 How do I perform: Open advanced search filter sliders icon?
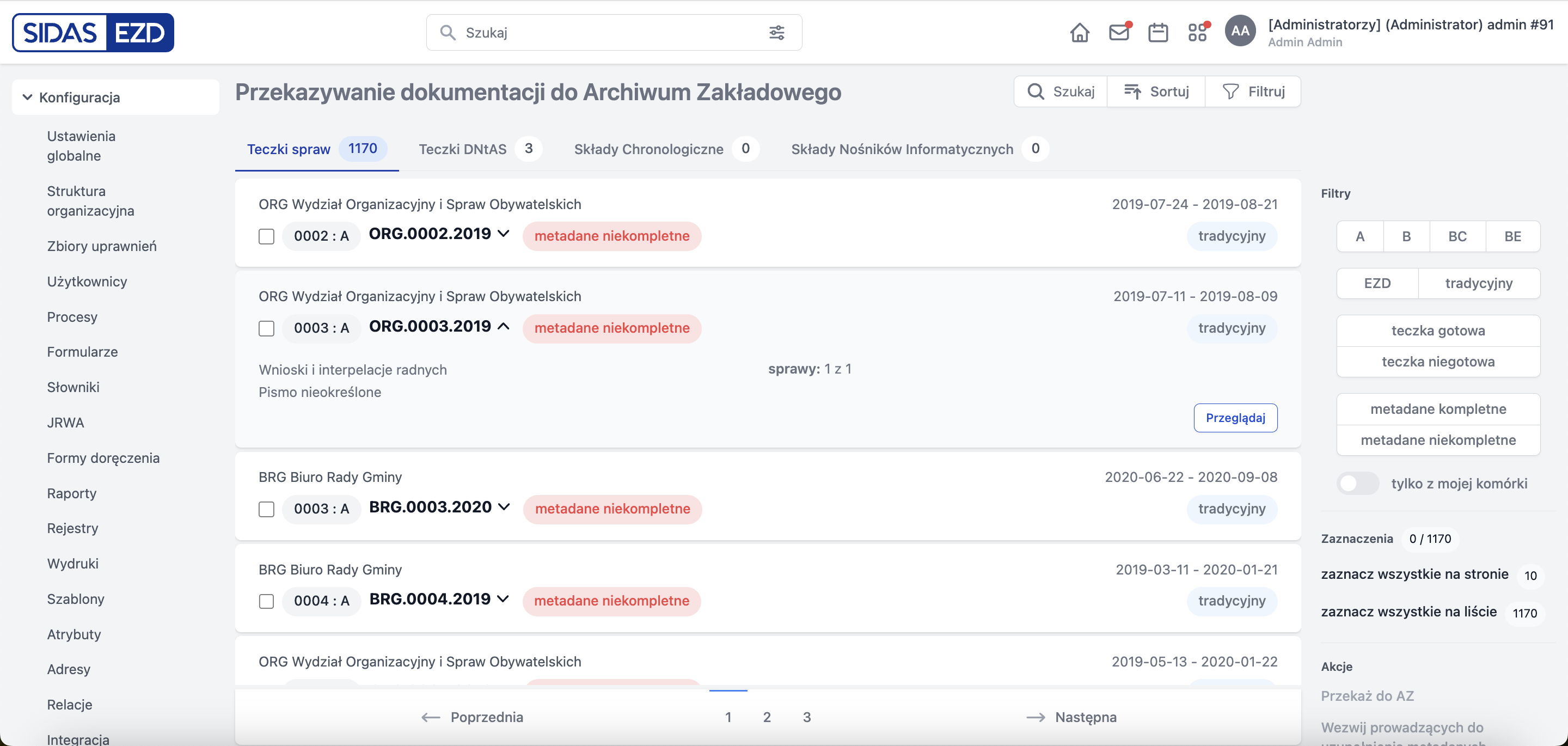[x=777, y=32]
